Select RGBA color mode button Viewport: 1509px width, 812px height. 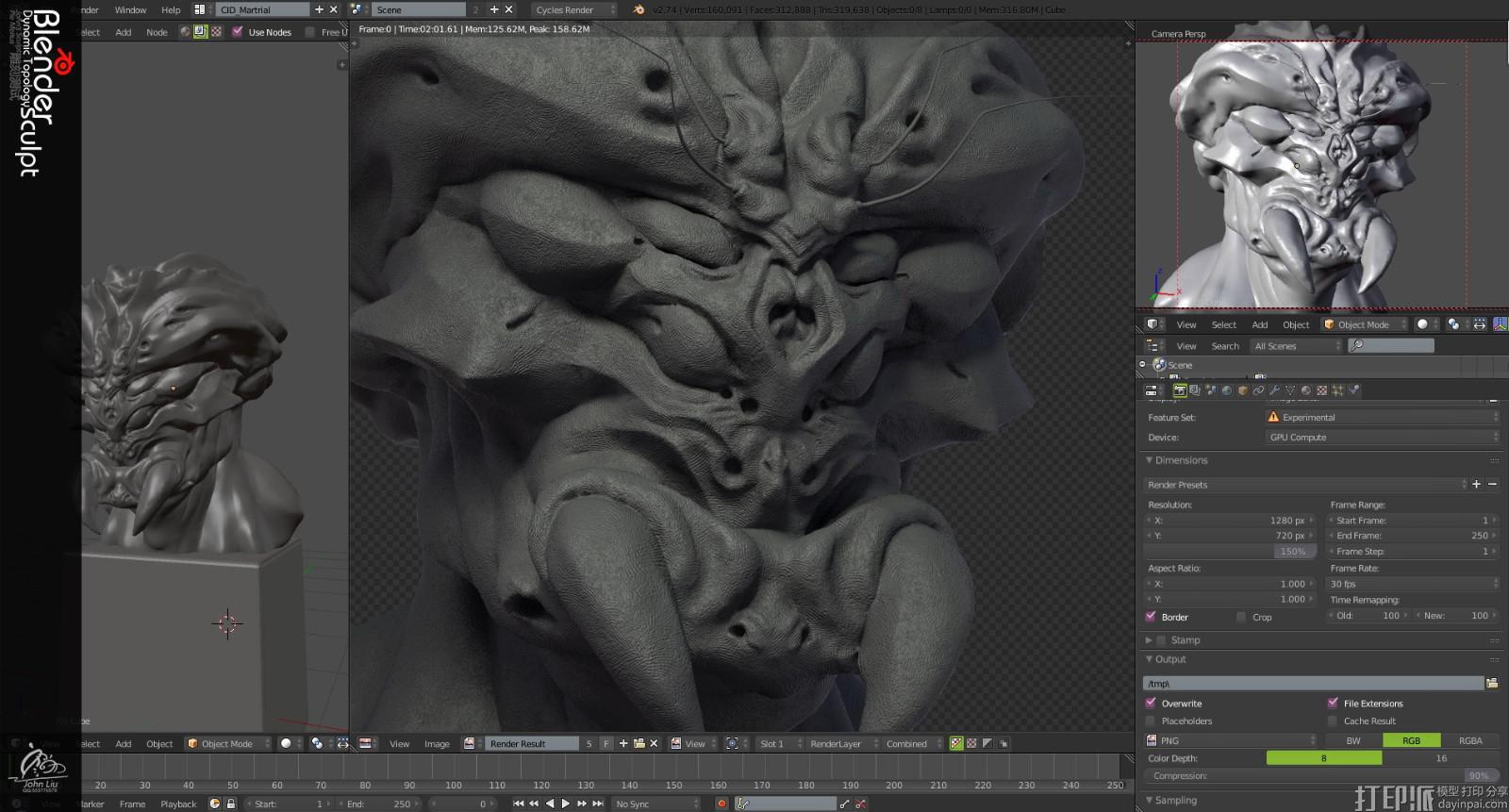click(x=1470, y=741)
